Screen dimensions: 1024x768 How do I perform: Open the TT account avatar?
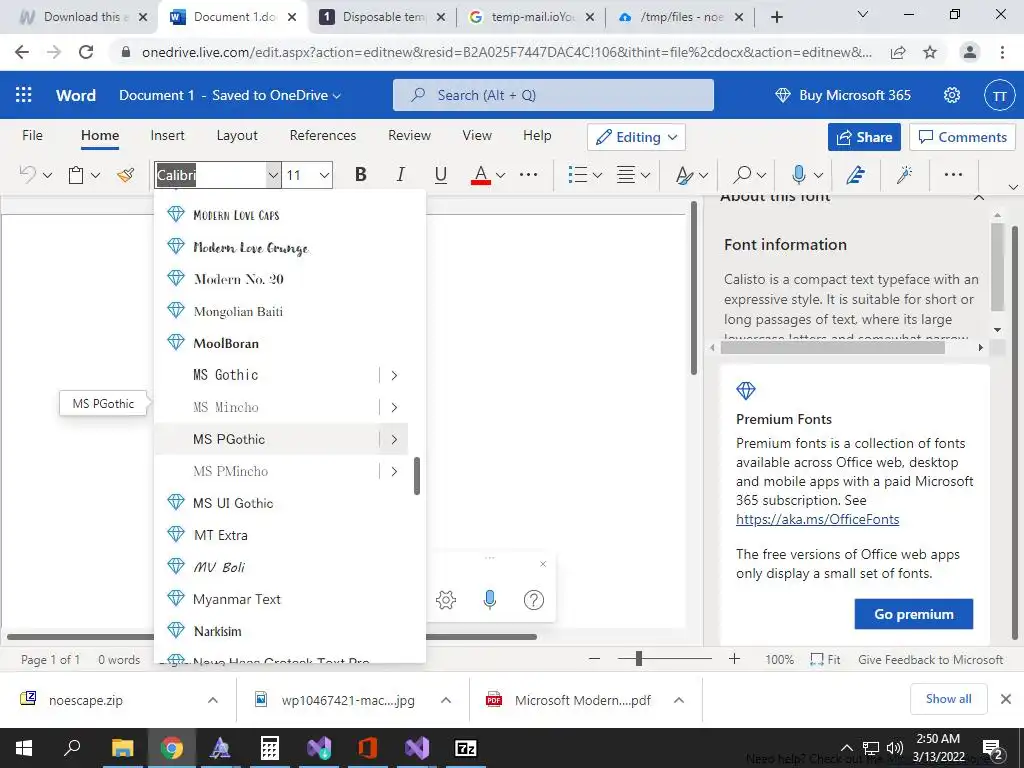point(999,96)
